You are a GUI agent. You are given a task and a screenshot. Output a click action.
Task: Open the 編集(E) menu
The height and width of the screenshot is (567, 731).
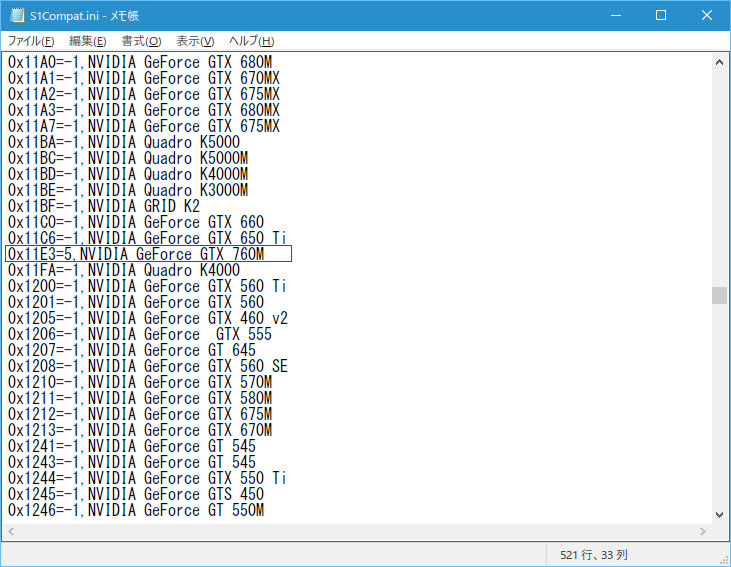(87, 41)
